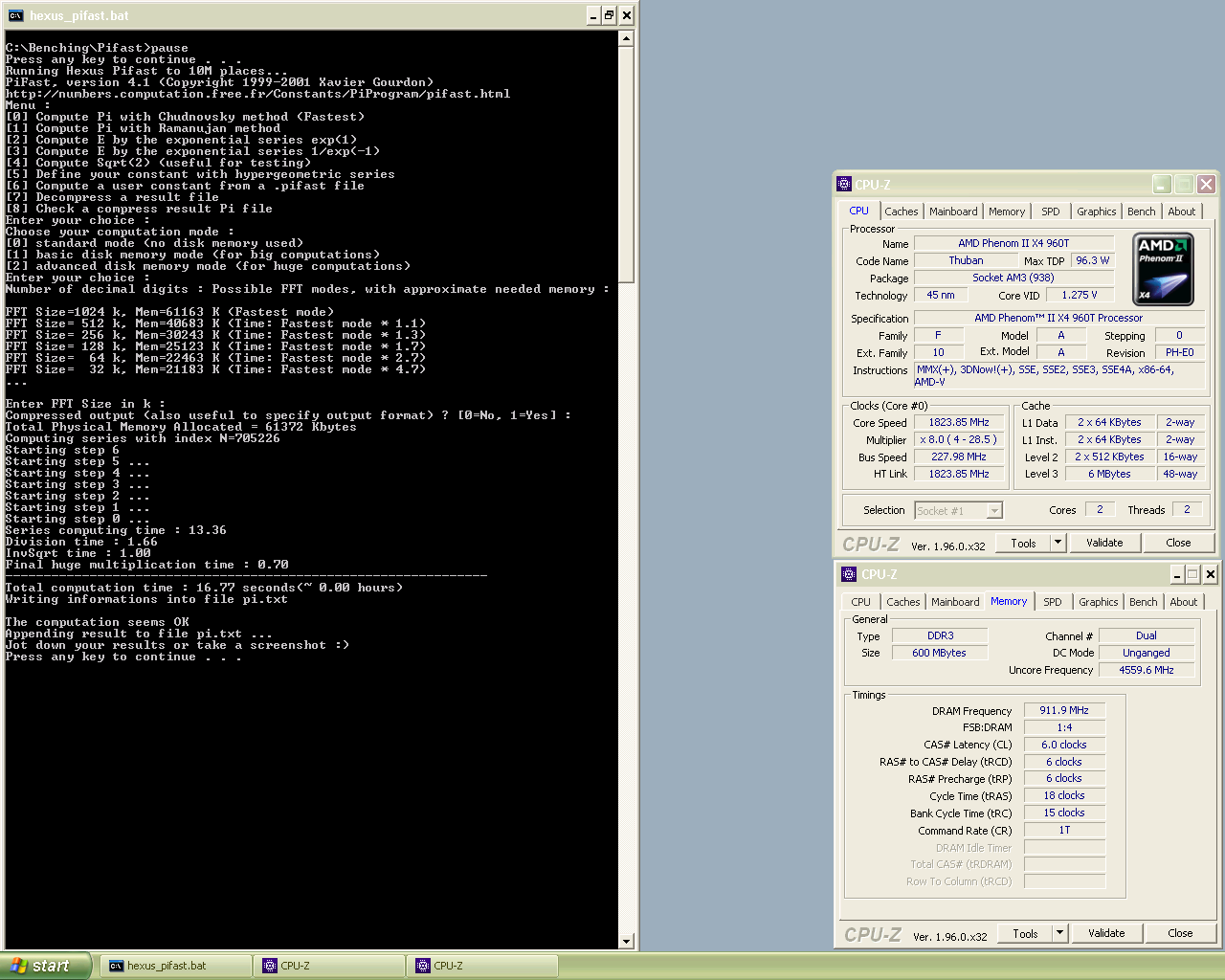Open the Socket #1 selection dropdown
1225x980 pixels.
[994, 511]
